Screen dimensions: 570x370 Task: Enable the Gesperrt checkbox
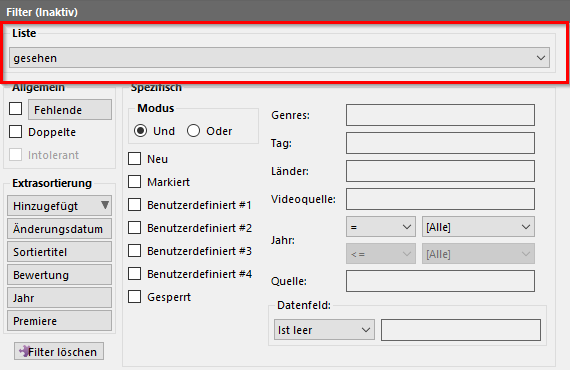tap(135, 297)
